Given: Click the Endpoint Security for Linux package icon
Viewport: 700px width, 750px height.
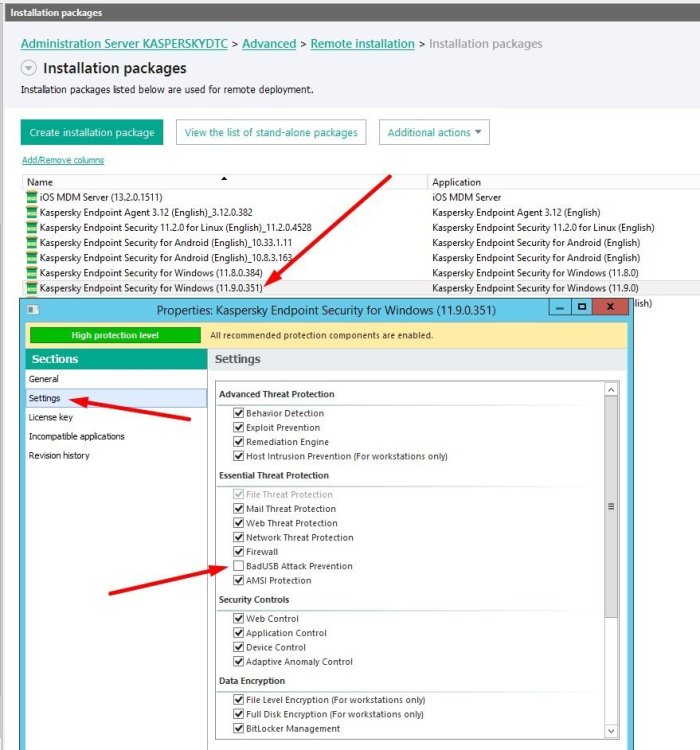Looking at the screenshot, I should (32, 228).
